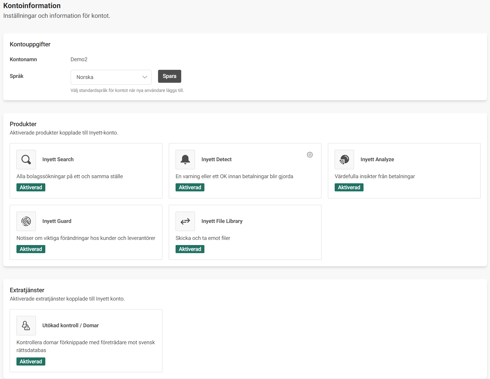The image size is (490, 379).
Task: Click the Spara button
Action: (169, 76)
